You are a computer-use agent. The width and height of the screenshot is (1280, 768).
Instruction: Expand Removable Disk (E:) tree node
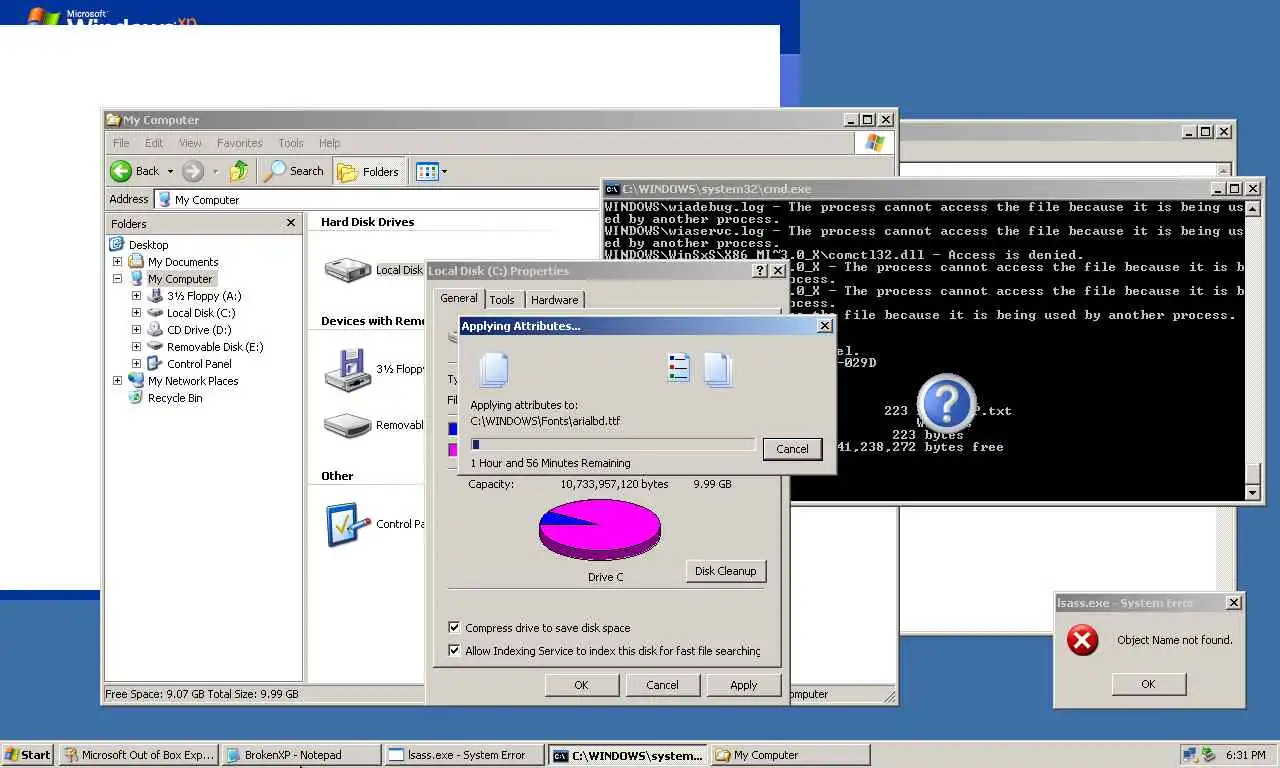pos(136,347)
